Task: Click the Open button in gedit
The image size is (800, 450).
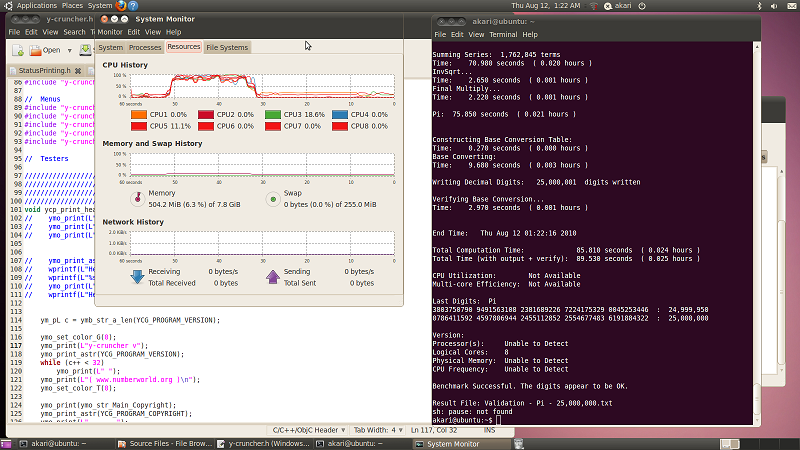Action: coord(45,49)
